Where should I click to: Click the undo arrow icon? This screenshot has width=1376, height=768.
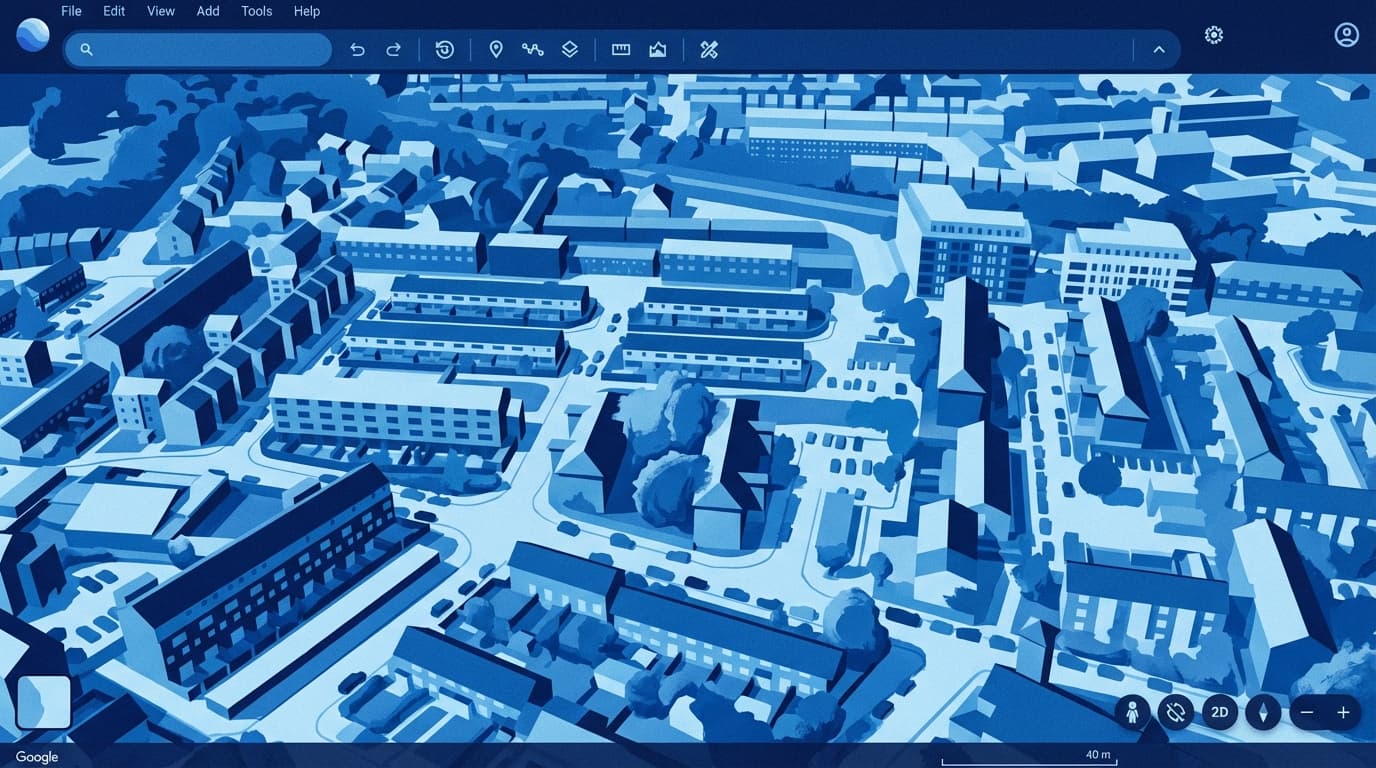(357, 50)
